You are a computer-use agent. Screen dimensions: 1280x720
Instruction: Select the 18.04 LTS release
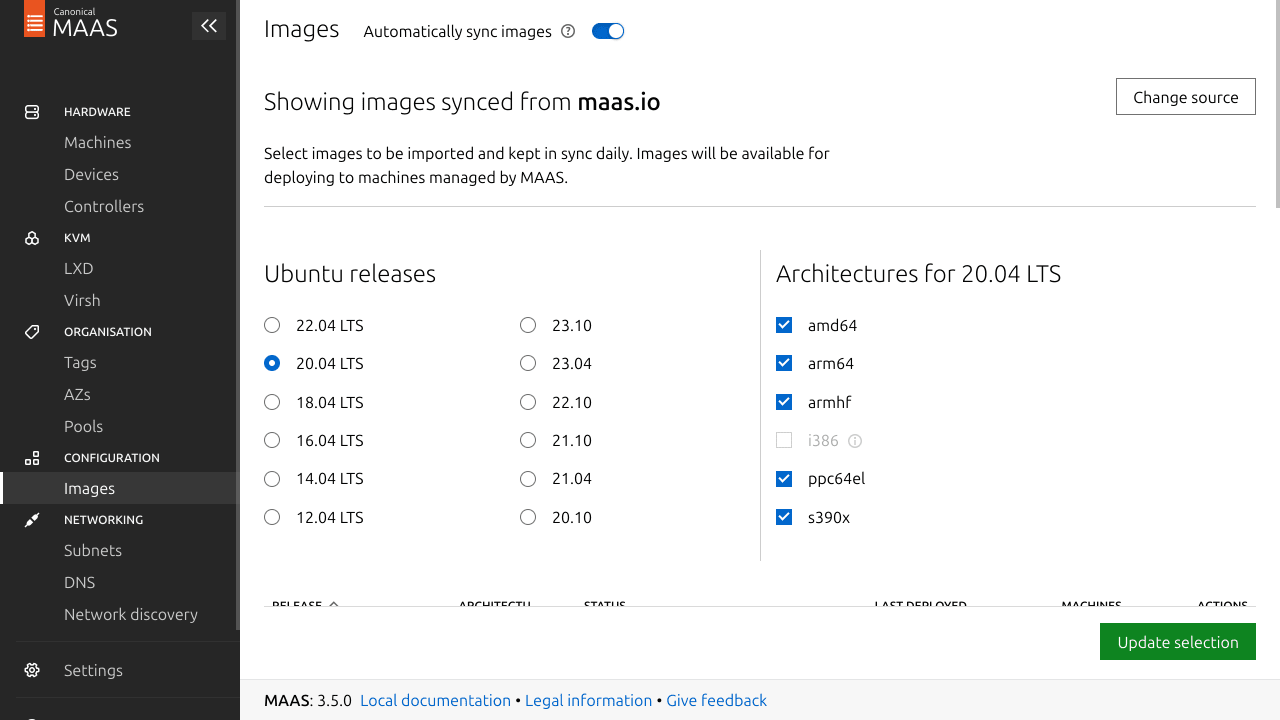point(272,402)
